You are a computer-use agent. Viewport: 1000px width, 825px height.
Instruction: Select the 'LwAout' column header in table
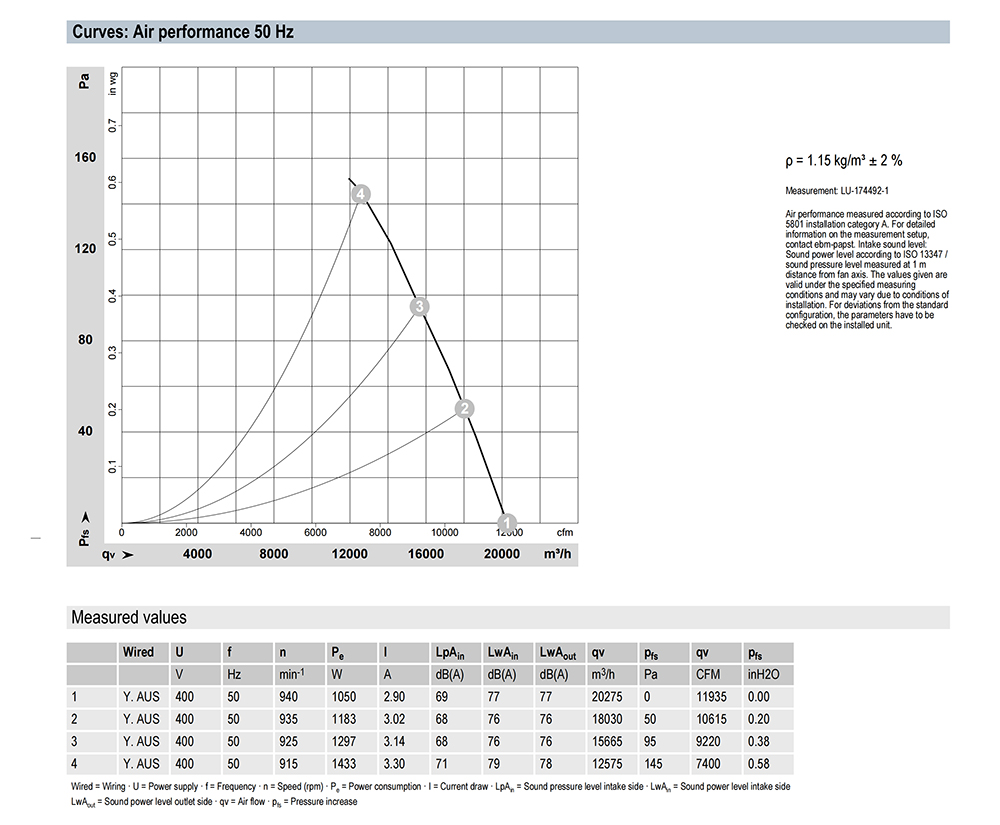point(559,652)
